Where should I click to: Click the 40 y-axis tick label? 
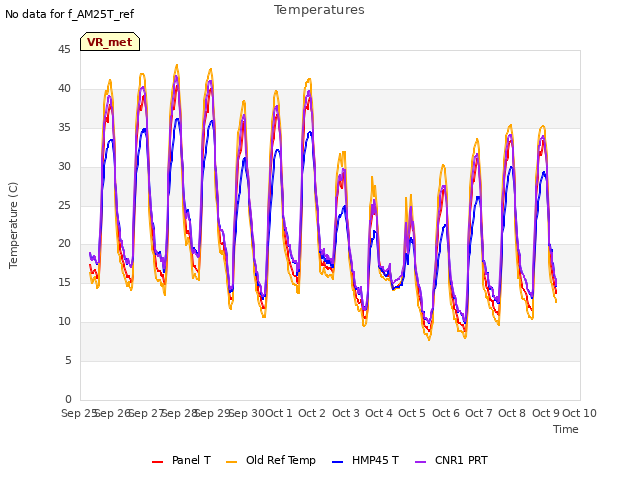(64, 88)
